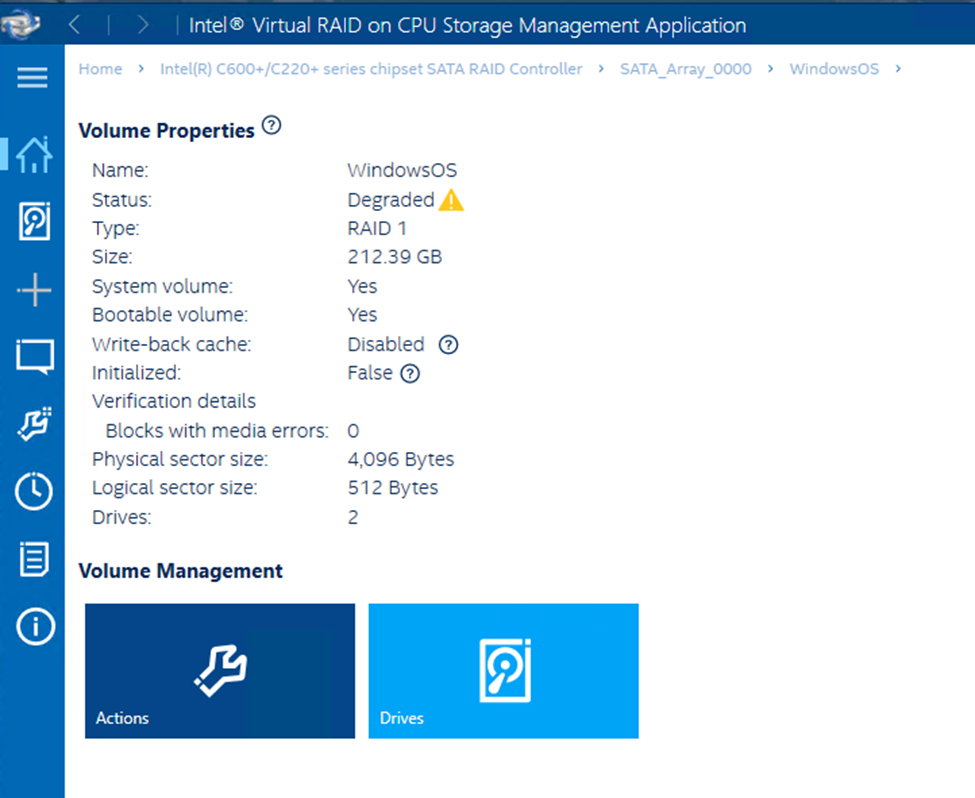975x798 pixels.
Task: Open the information icon in sidebar
Action: (x=35, y=626)
